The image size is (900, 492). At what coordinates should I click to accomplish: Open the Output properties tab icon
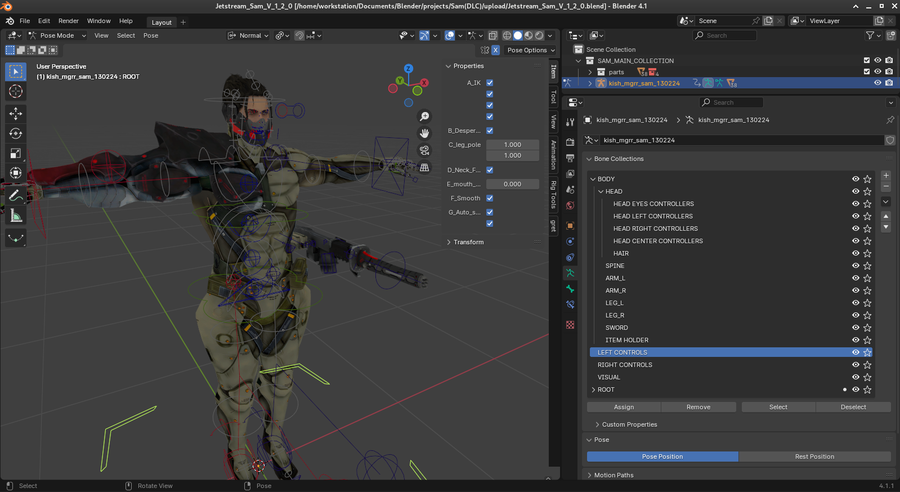tap(570, 158)
